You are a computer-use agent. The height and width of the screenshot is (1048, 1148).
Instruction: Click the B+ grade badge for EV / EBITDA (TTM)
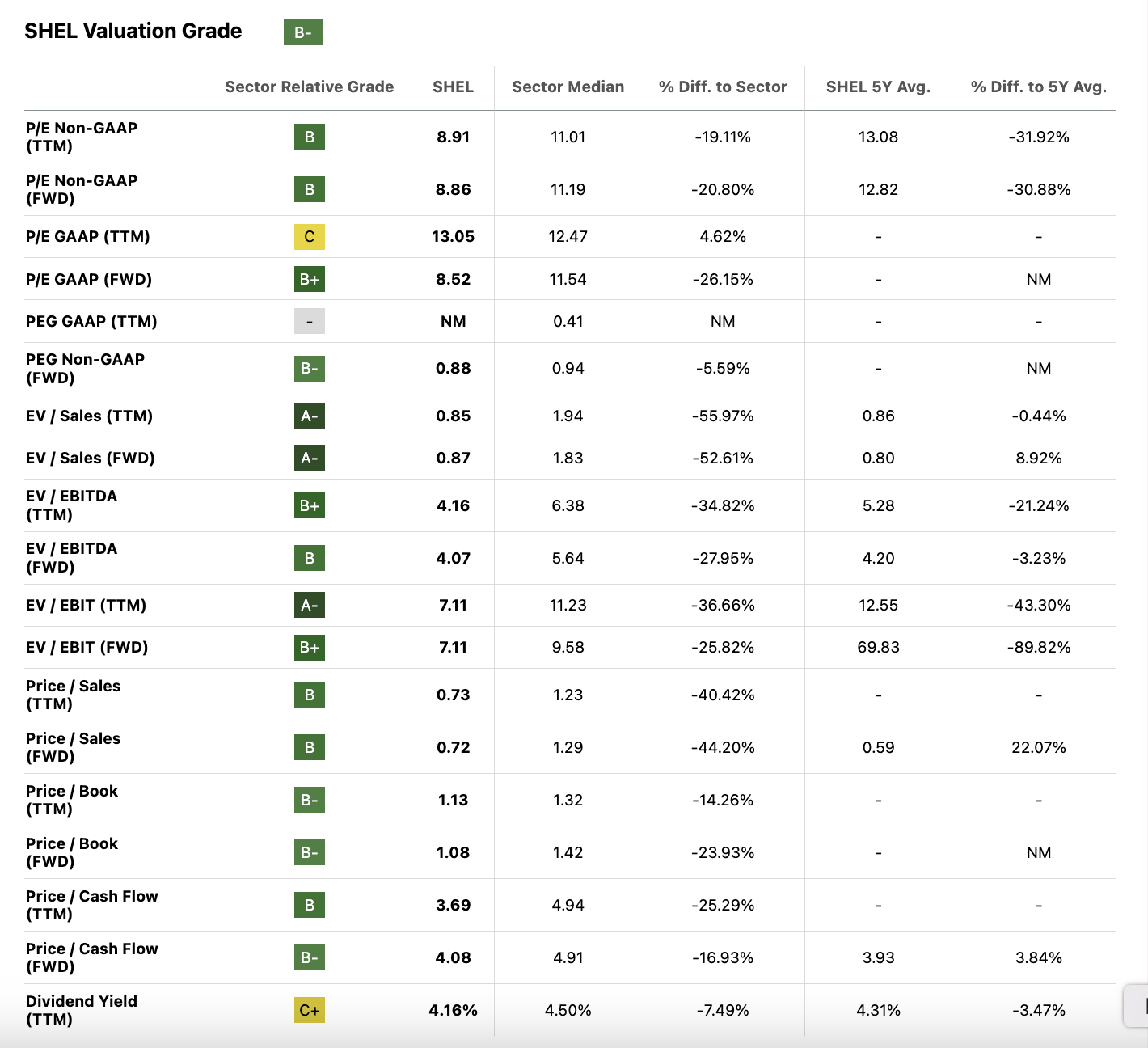click(x=309, y=505)
